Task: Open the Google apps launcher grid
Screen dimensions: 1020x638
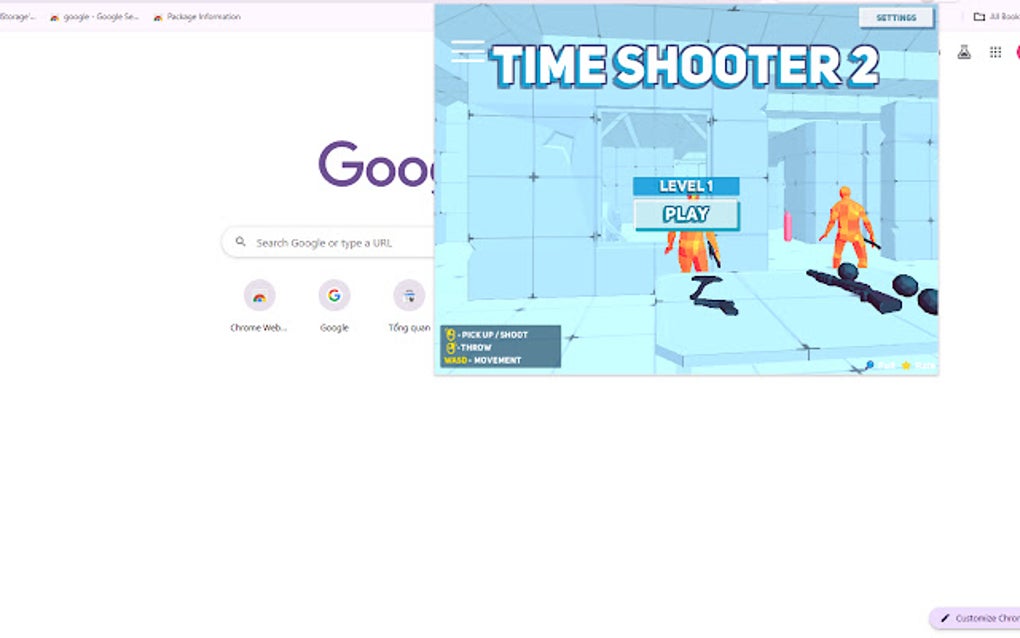Action: [995, 52]
